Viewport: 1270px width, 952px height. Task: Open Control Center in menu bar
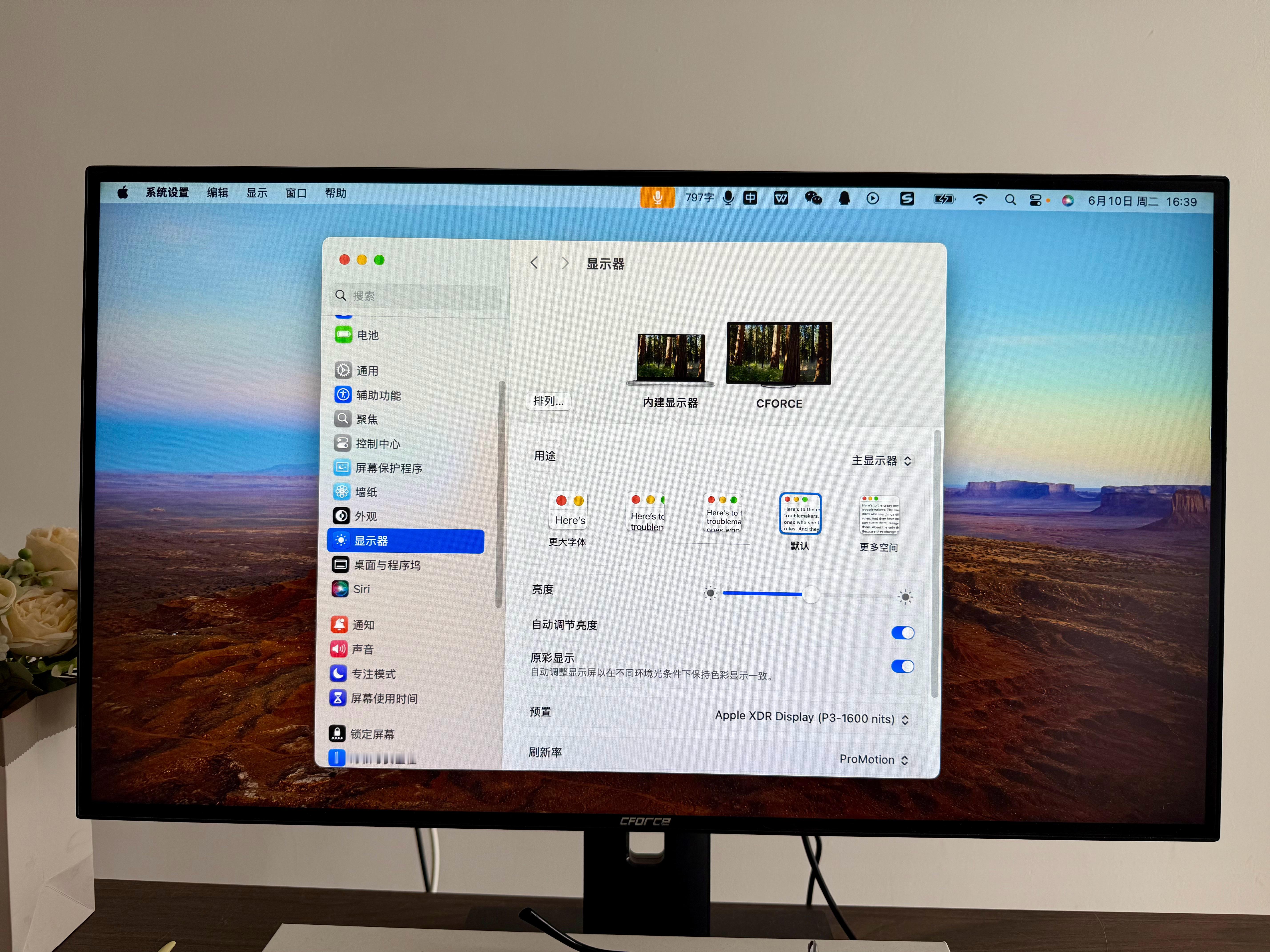tap(1035, 200)
